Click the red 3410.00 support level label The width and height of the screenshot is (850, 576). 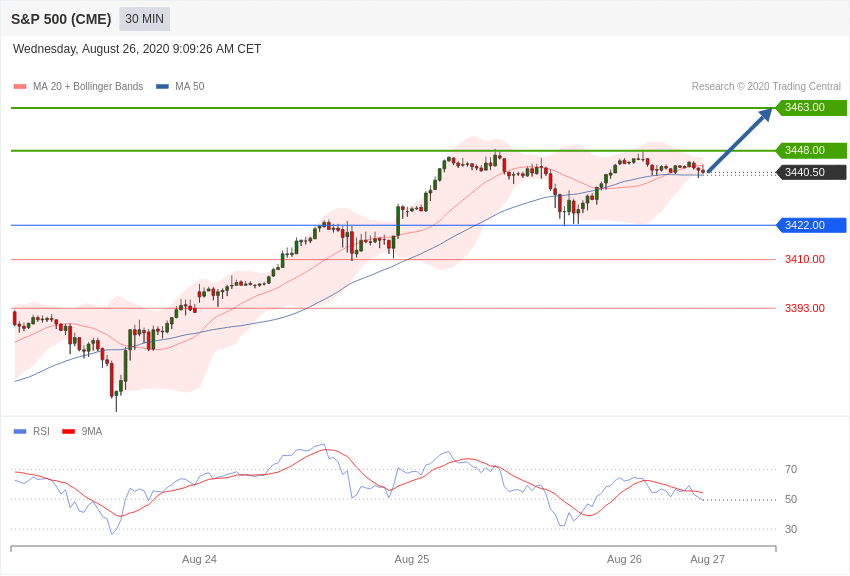(804, 260)
